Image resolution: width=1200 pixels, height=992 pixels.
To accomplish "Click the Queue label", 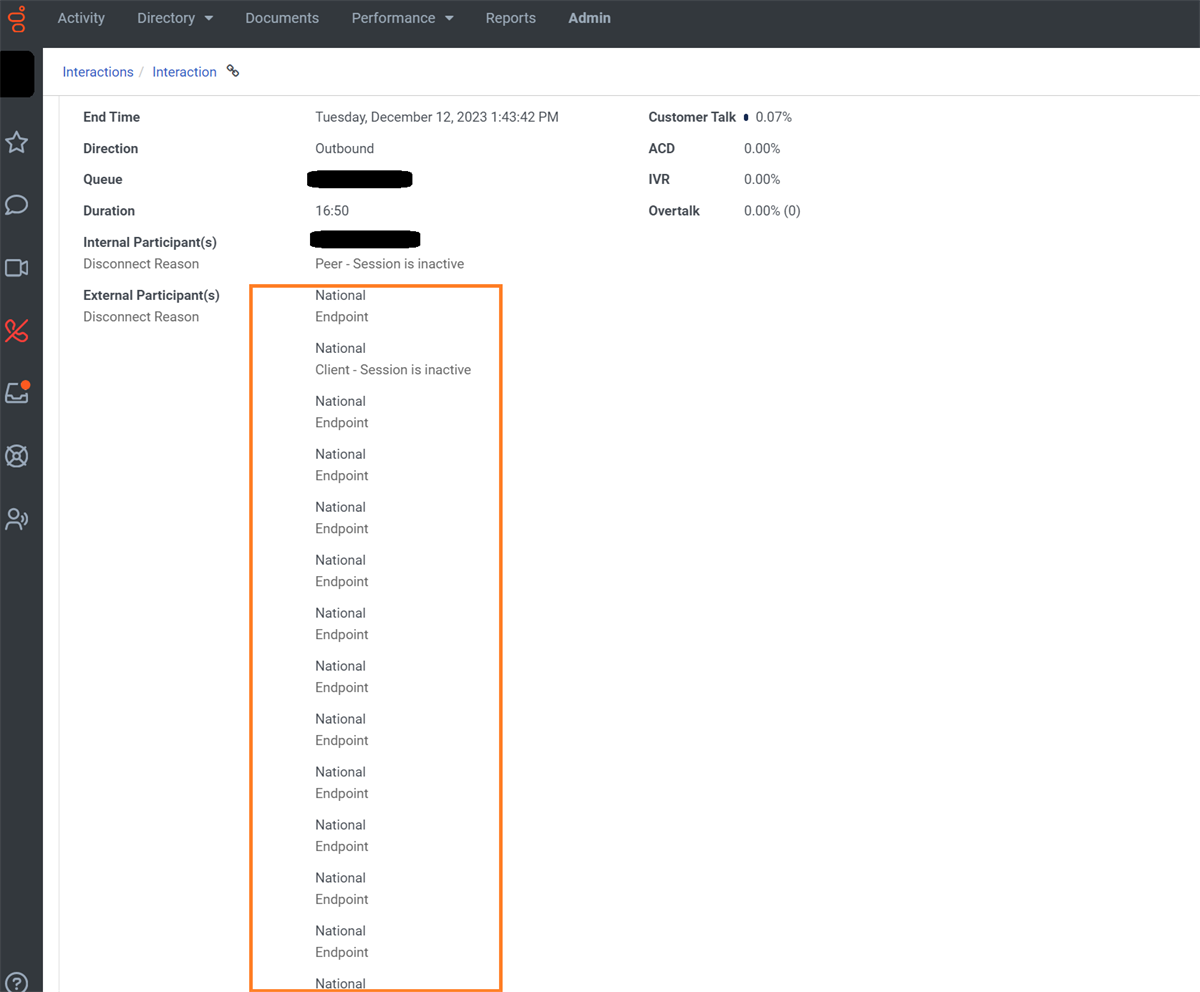I will pos(103,180).
